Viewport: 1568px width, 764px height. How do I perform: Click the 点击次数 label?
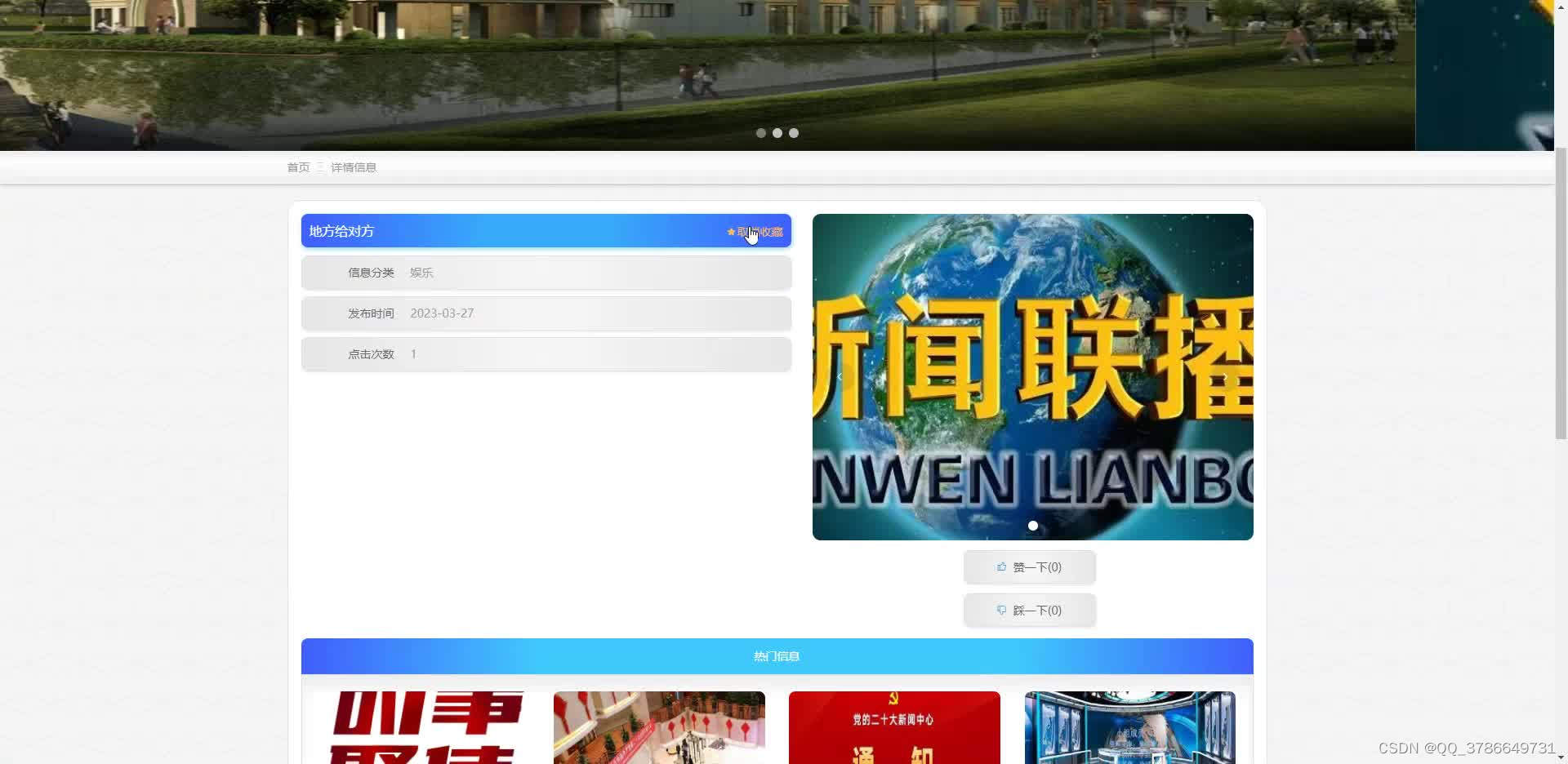[371, 354]
